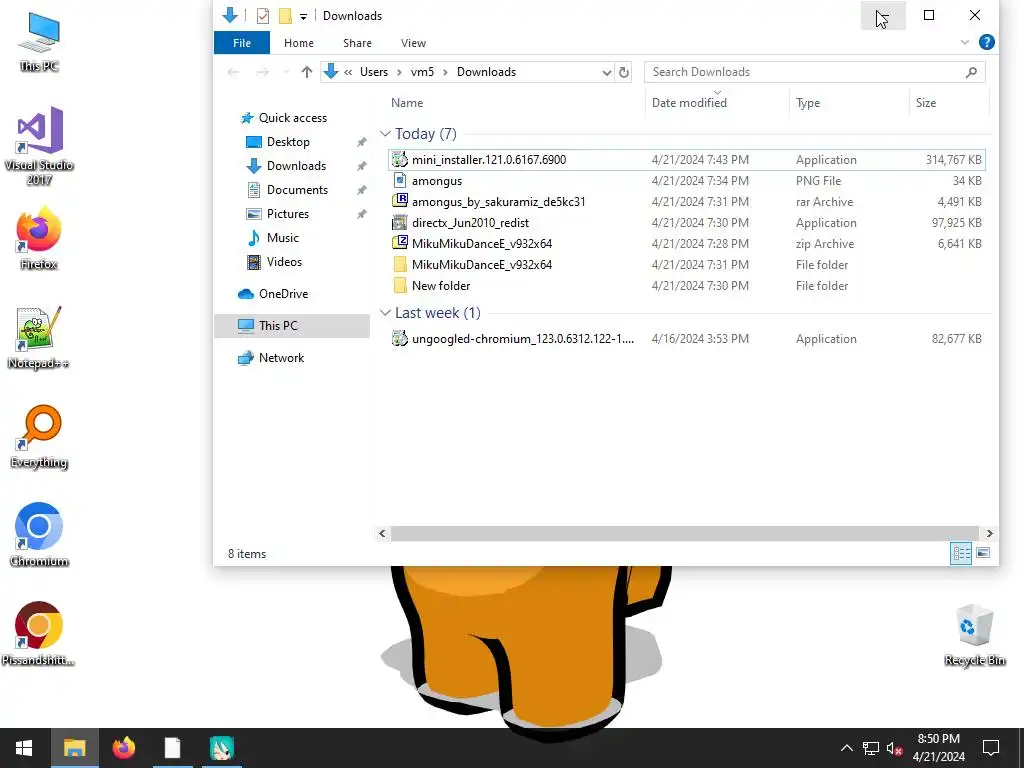This screenshot has height=768, width=1024.
Task: Click File Explorer on the taskbar
Action: 74,748
